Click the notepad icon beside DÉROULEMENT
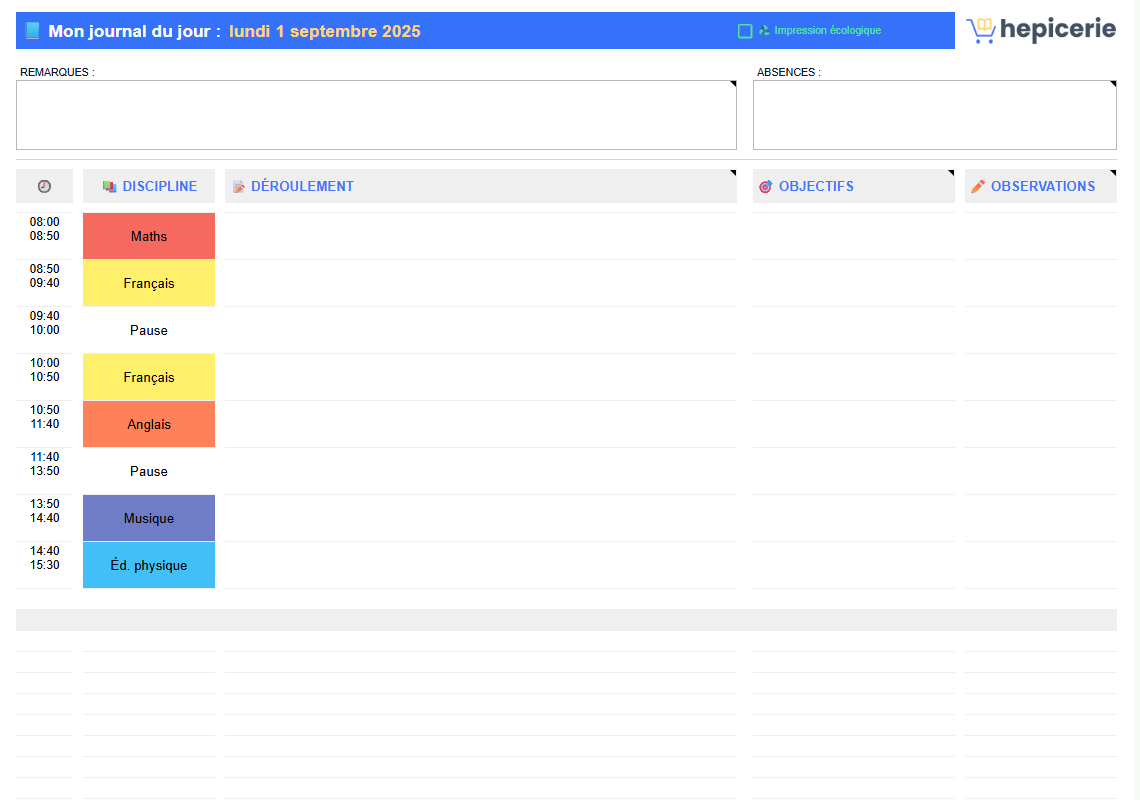1140x800 pixels. [x=239, y=187]
